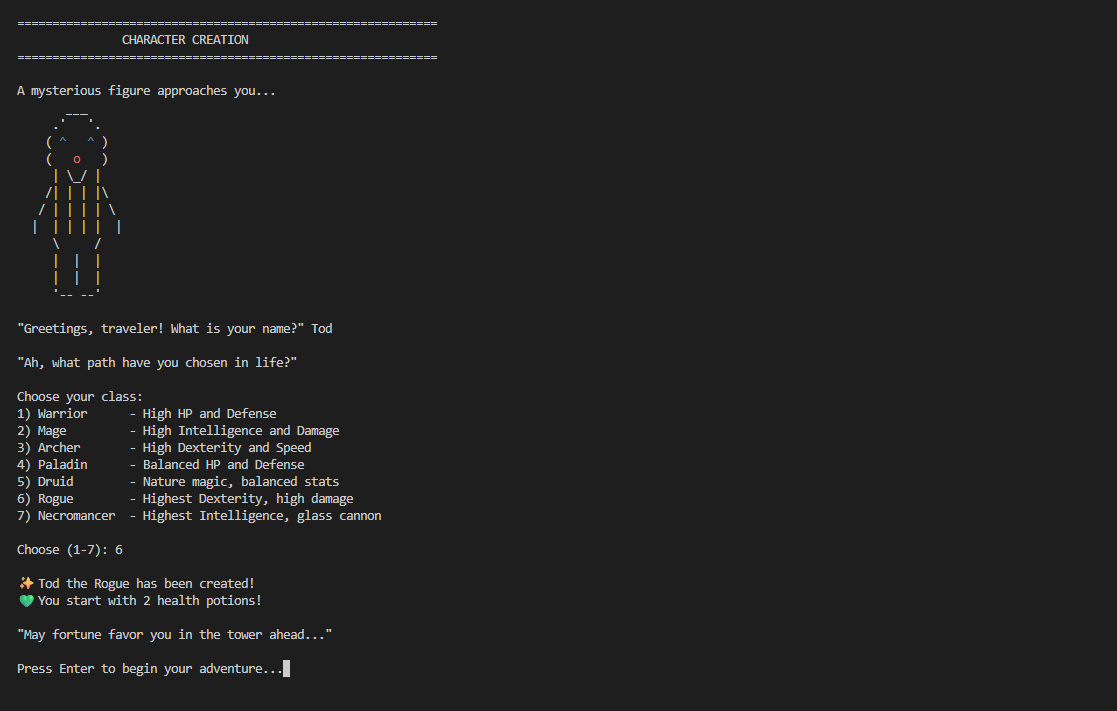This screenshot has height=711, width=1117.
Task: Click the green heart emoji icon
Action: tap(26, 601)
